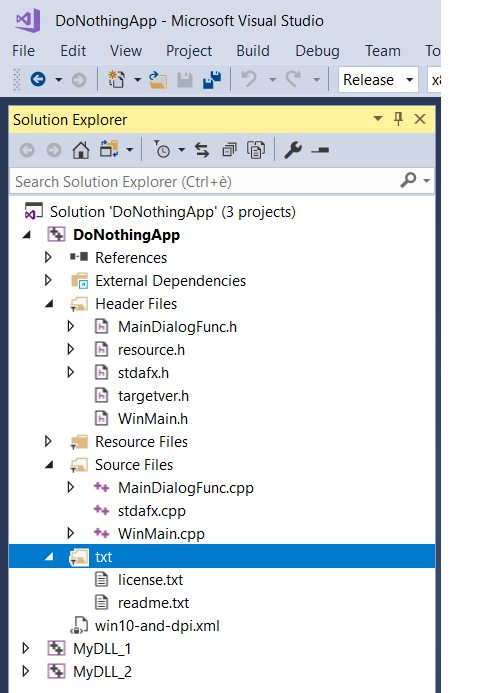Viewport: 480px width, 693px height.
Task: Select the WinMain.h file
Action: pos(152,419)
